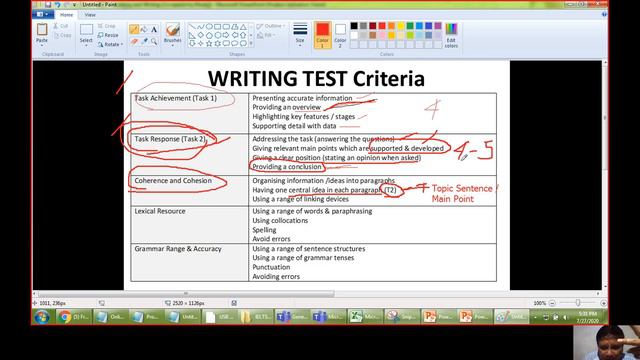Choose the yellow color swatch

pyautogui.click(x=401, y=26)
